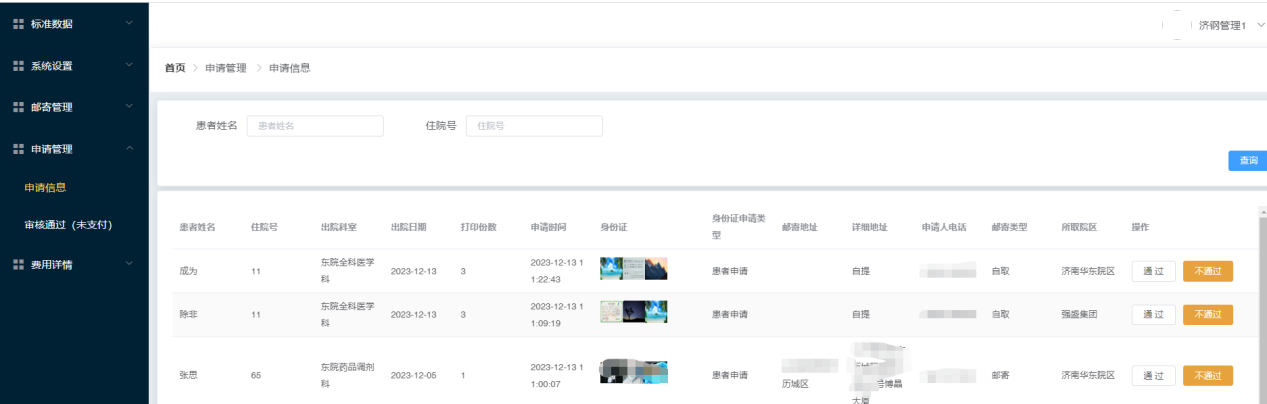
Task: Click the 查询 search button
Action: [1247, 161]
